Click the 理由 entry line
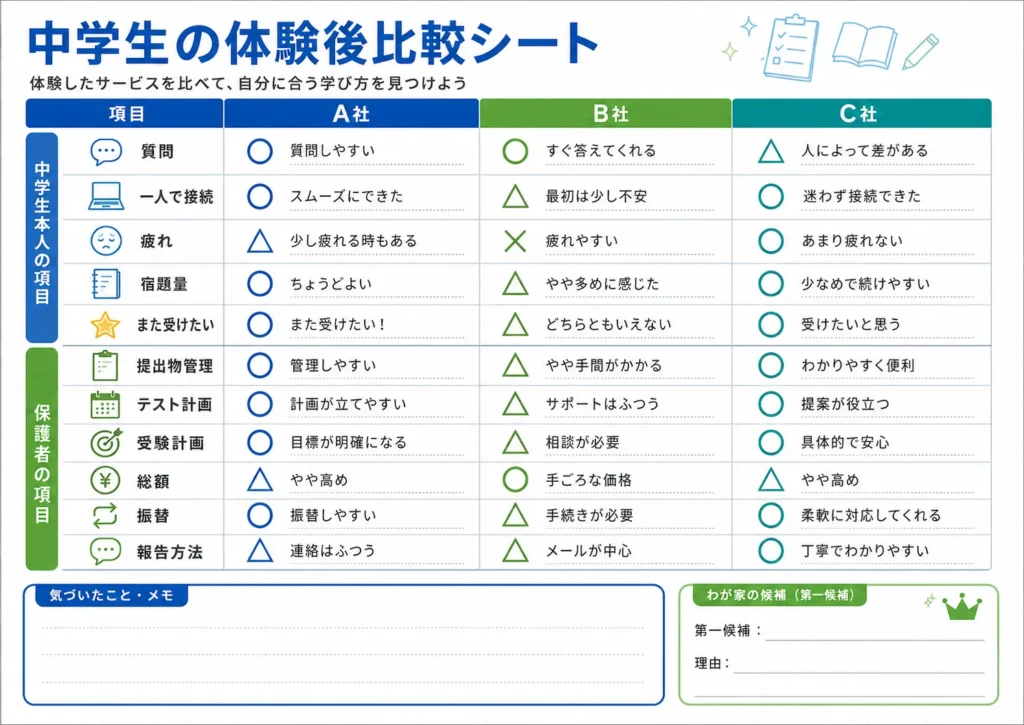This screenshot has width=1024, height=725. [859, 664]
